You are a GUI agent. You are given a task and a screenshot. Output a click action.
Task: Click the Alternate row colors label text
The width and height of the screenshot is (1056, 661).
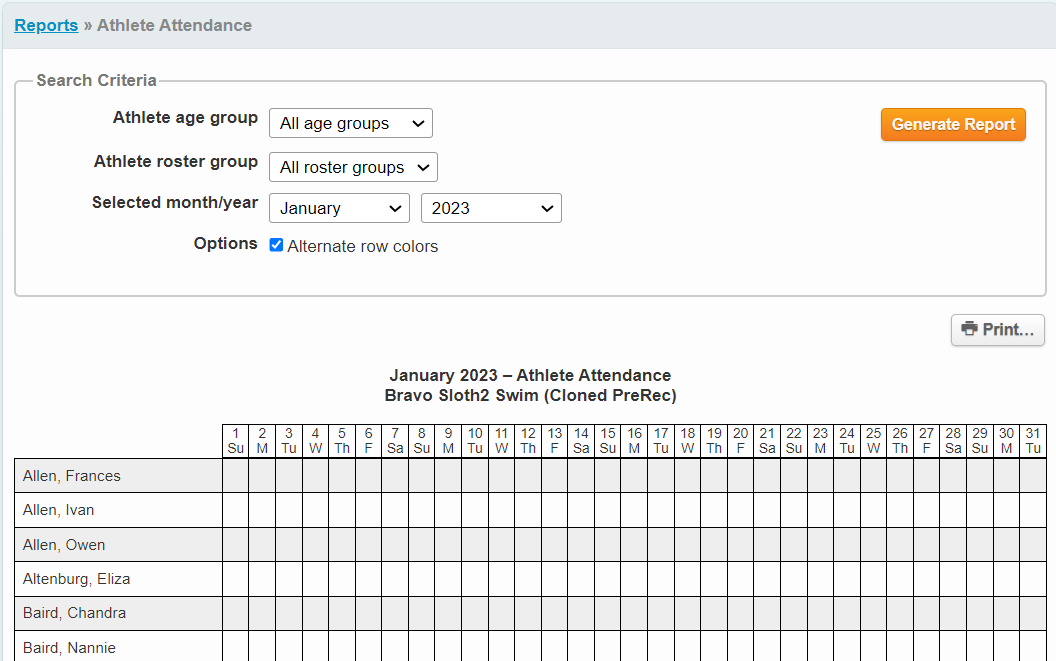click(x=362, y=246)
